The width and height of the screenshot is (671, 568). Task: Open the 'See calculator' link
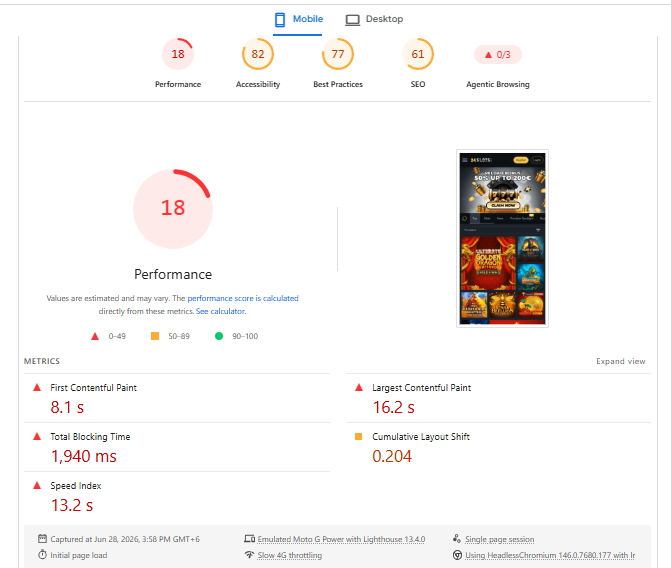point(220,311)
